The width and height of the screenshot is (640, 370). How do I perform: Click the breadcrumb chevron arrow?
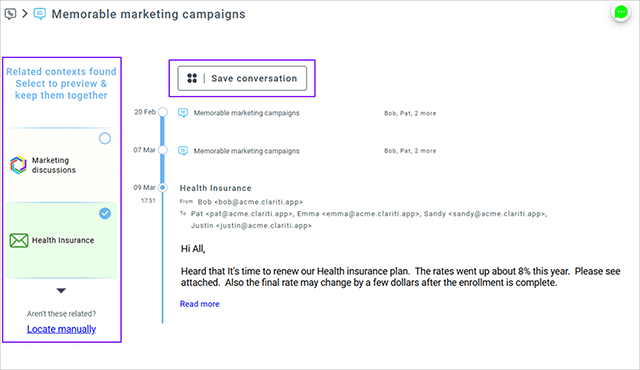[x=25, y=14]
